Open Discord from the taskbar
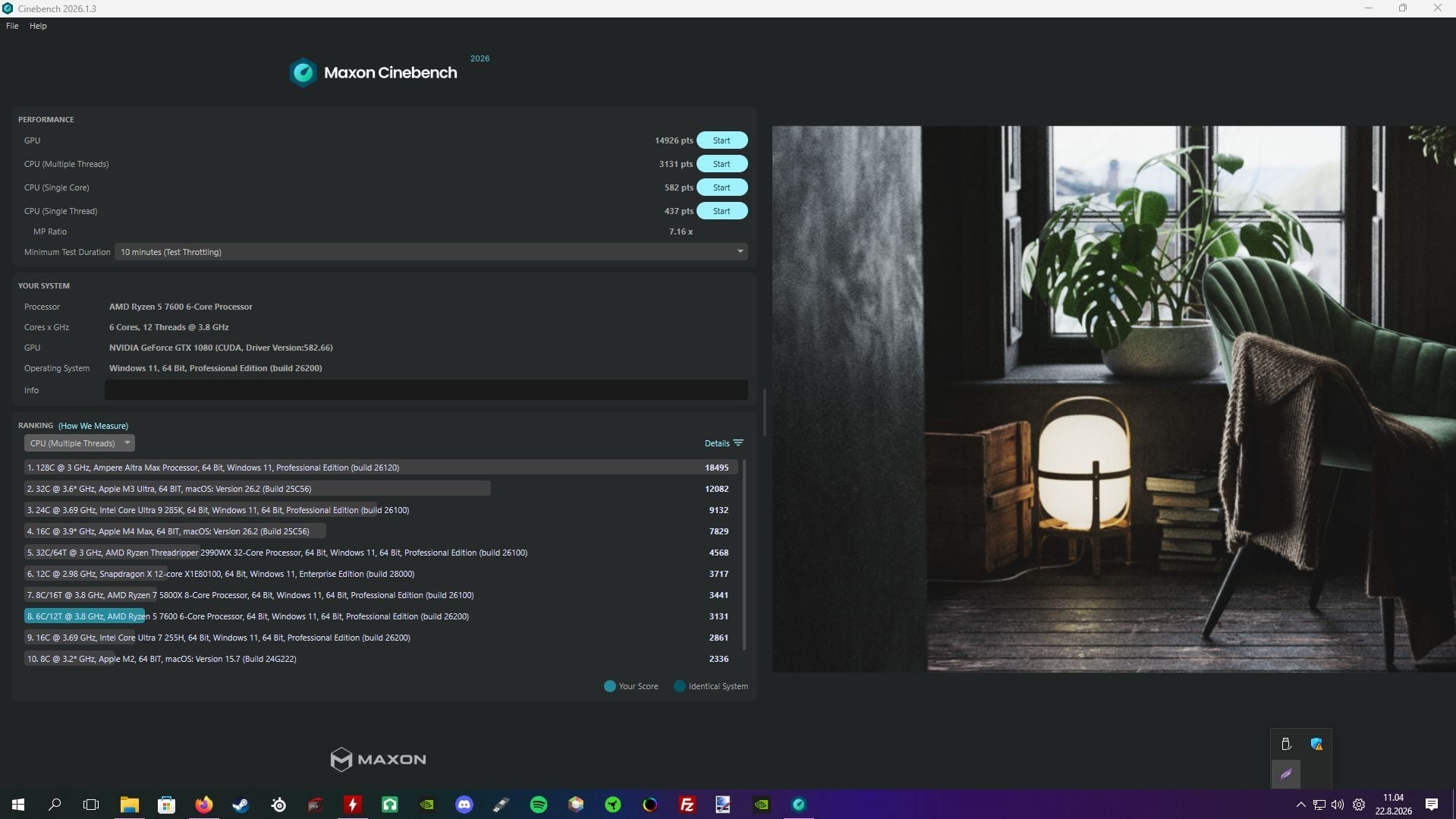The height and width of the screenshot is (819, 1456). [x=464, y=805]
